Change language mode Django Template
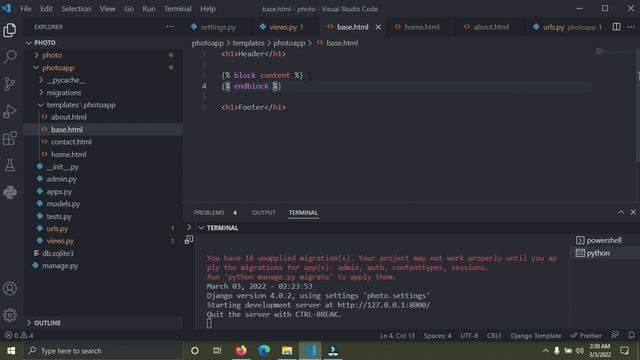This screenshot has width=640, height=360. (536, 336)
